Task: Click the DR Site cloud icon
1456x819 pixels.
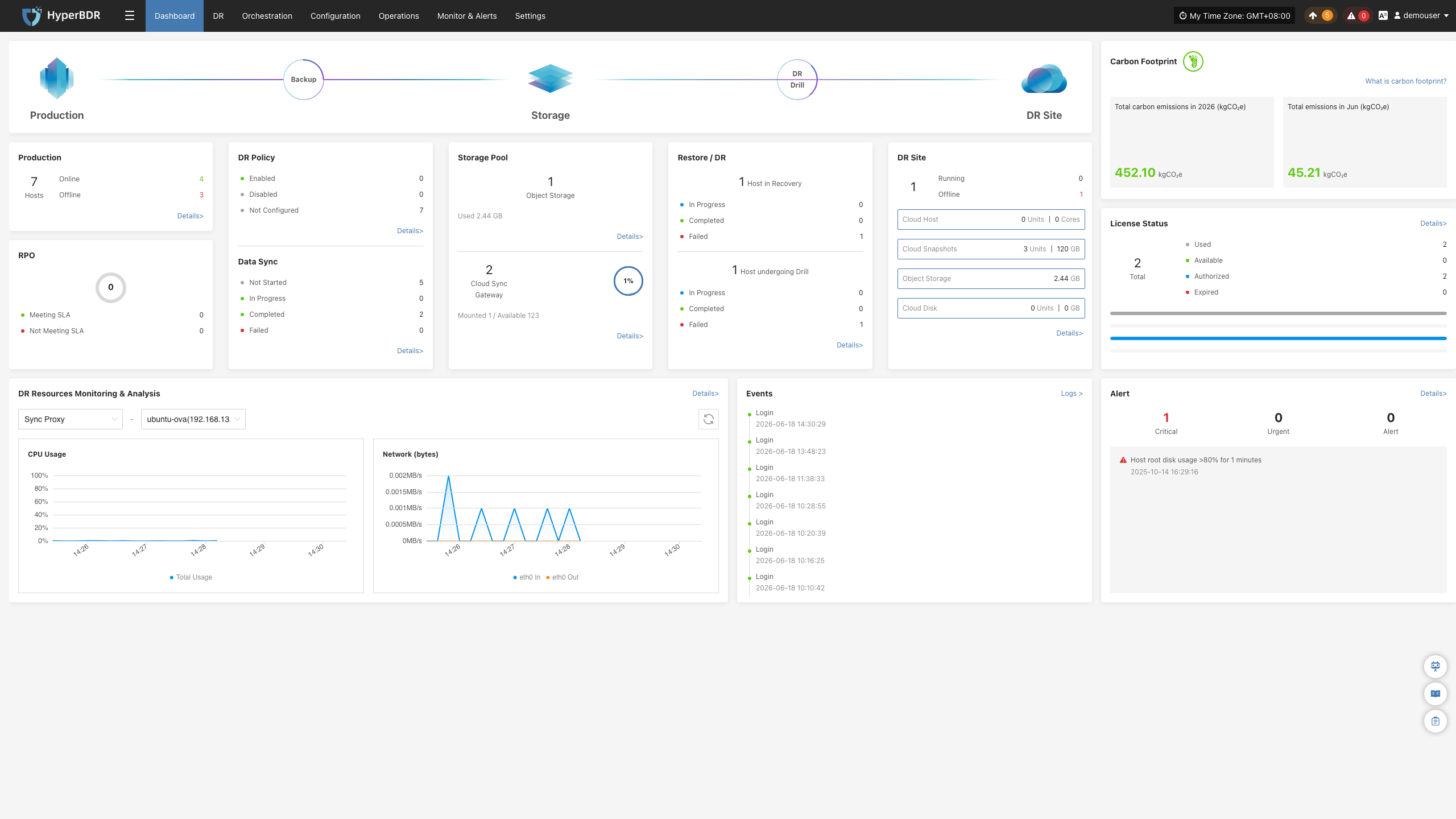Action: tap(1044, 78)
